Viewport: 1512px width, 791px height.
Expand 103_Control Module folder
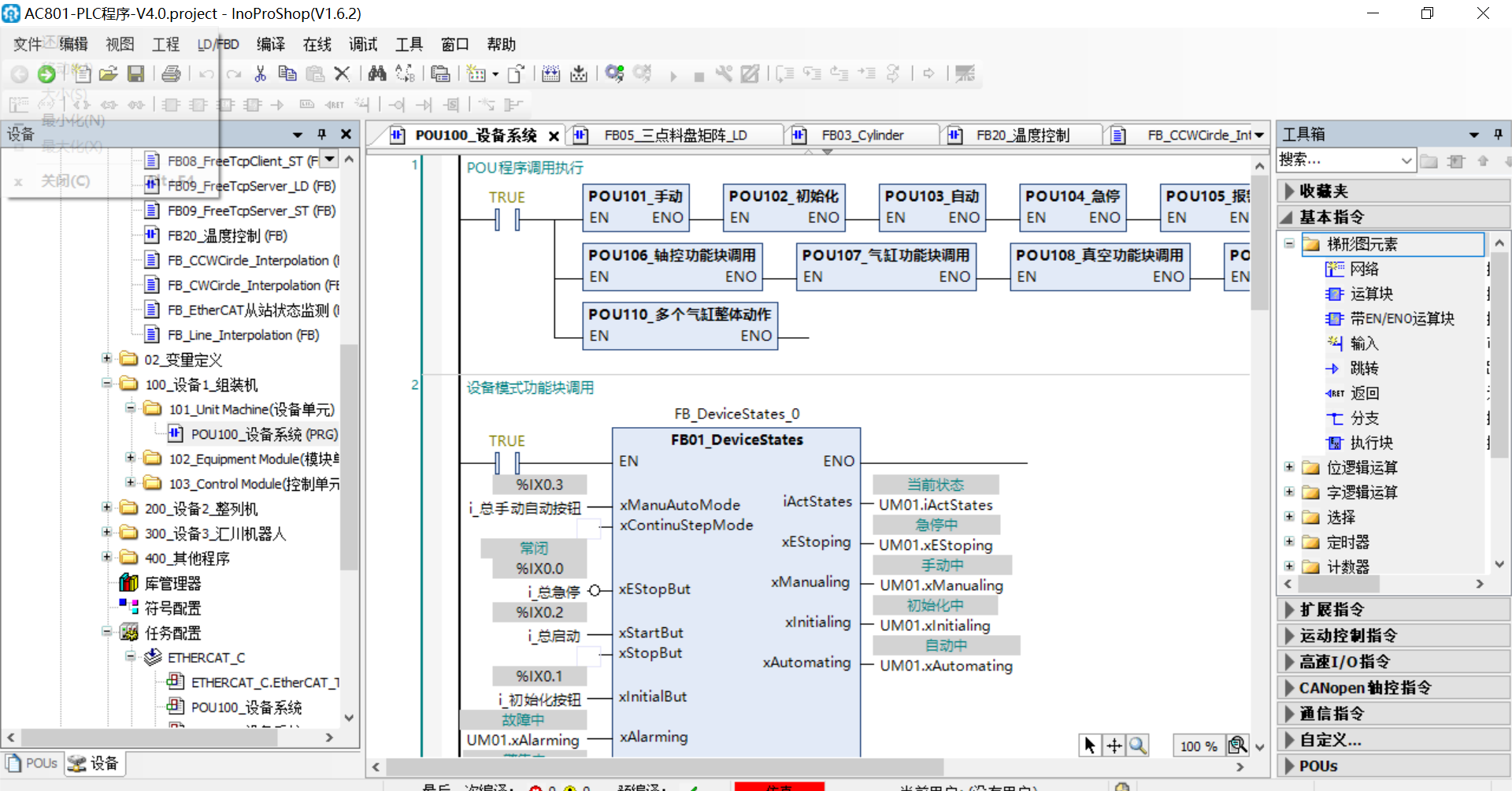click(x=131, y=482)
